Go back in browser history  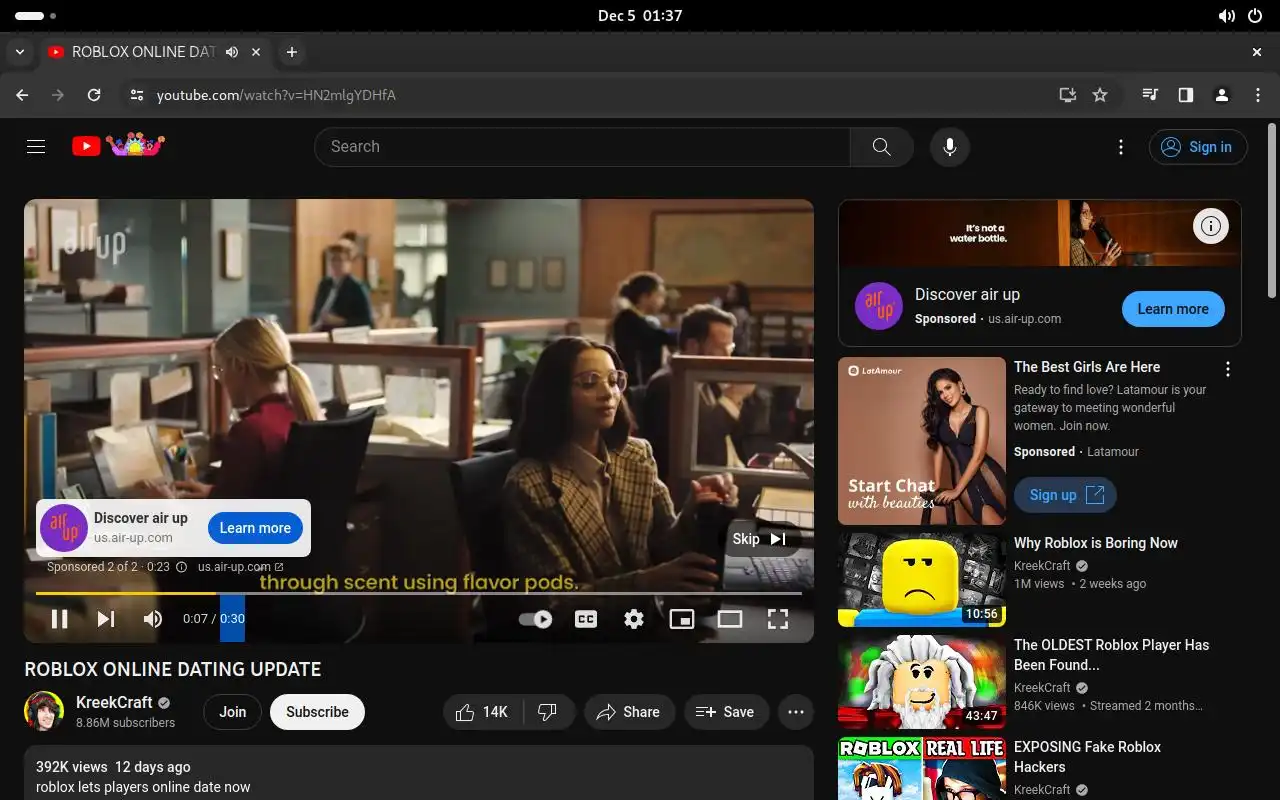click(22, 95)
